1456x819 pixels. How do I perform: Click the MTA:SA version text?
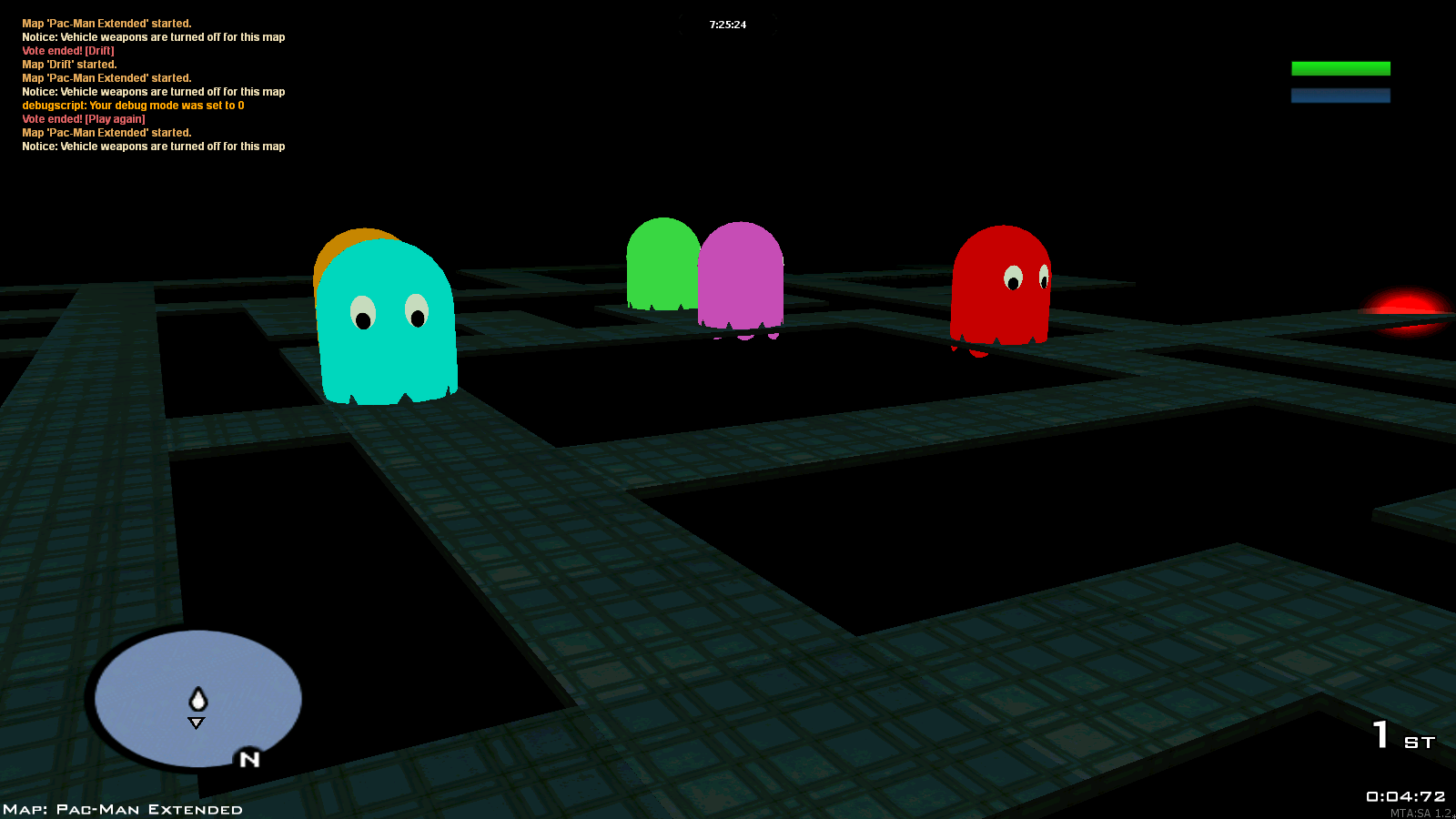pyautogui.click(x=1421, y=814)
